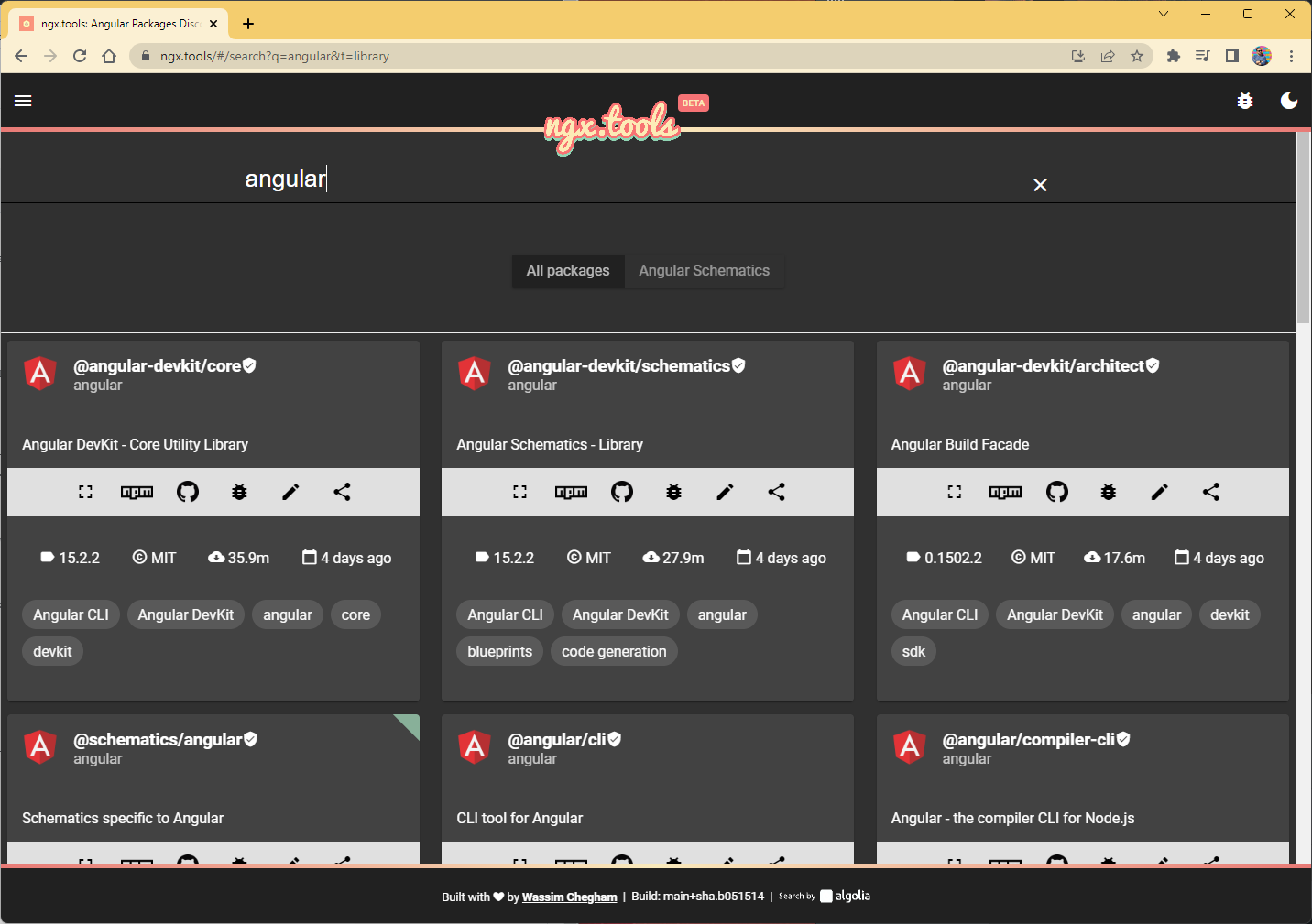
Task: Click the @angular-devkit/architect package title
Action: coord(1043,366)
